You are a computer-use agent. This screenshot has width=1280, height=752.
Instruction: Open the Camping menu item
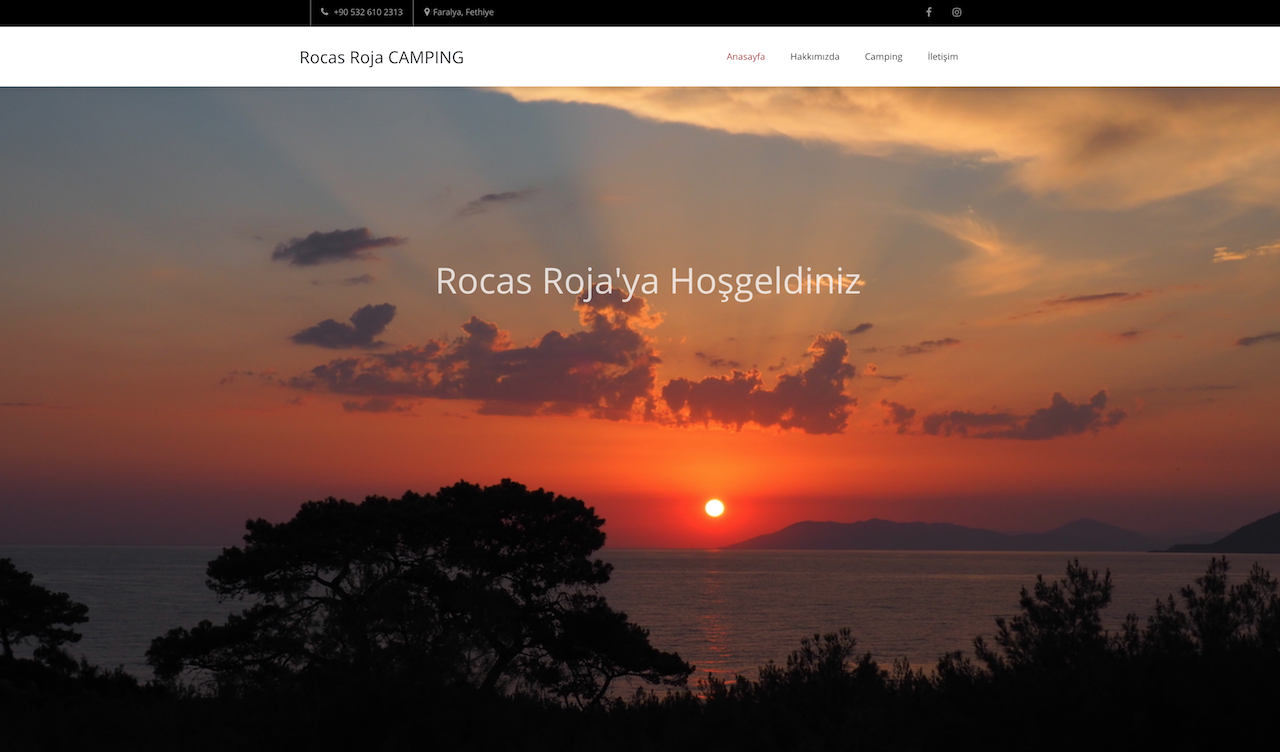[x=884, y=57]
